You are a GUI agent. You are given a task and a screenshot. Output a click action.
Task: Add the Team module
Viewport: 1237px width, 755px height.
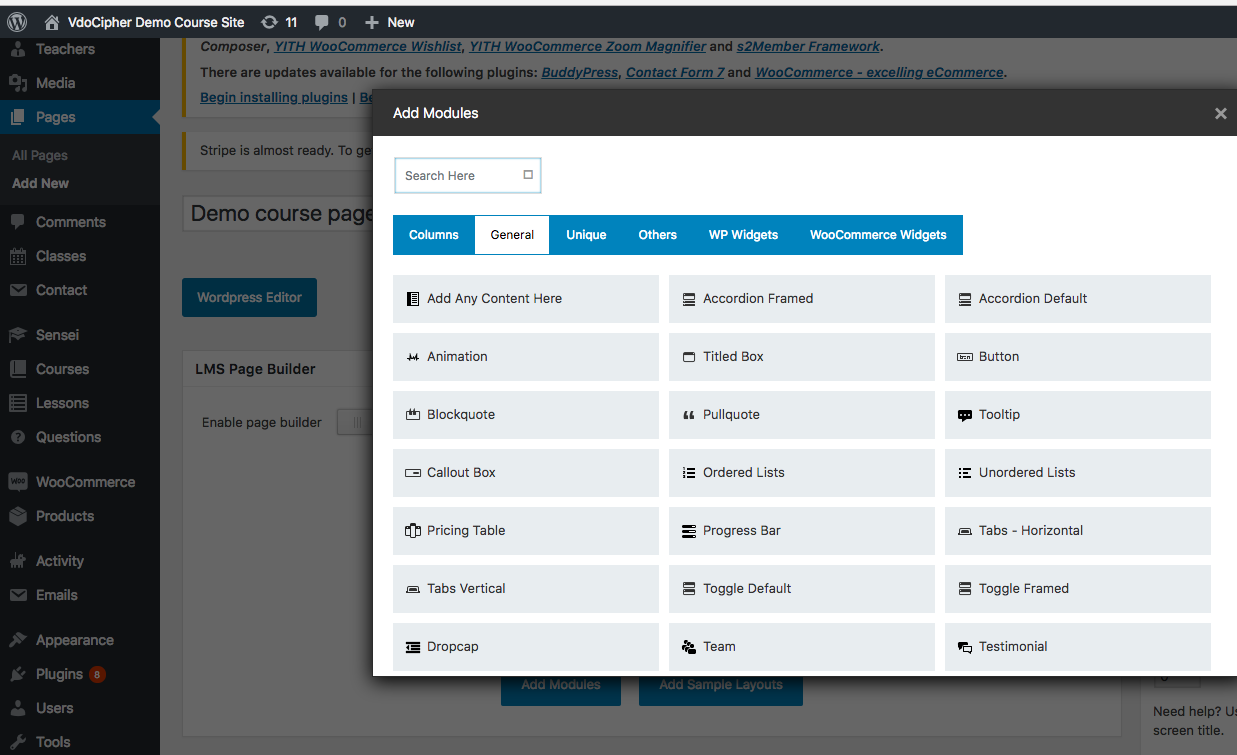pyautogui.click(x=802, y=647)
